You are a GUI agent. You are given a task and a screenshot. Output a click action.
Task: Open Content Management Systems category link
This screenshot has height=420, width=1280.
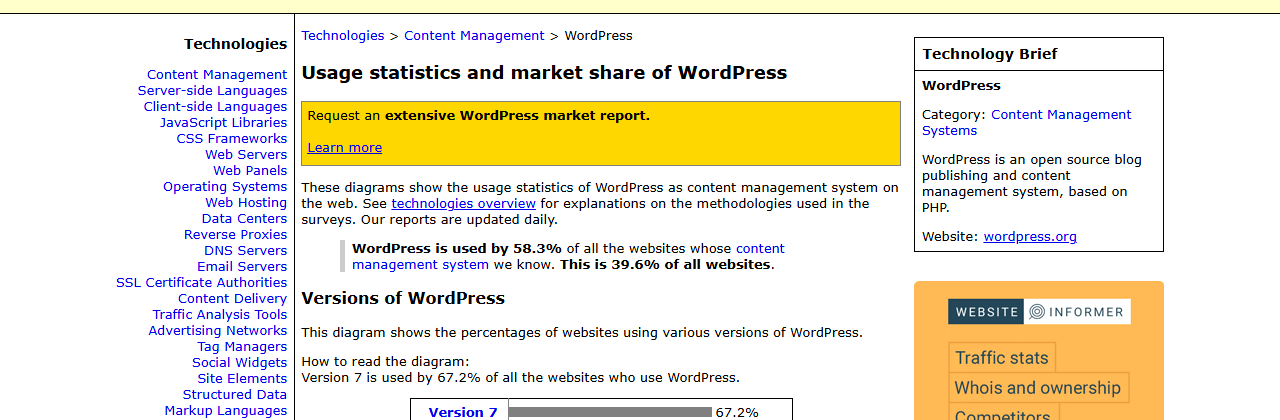point(1027,122)
